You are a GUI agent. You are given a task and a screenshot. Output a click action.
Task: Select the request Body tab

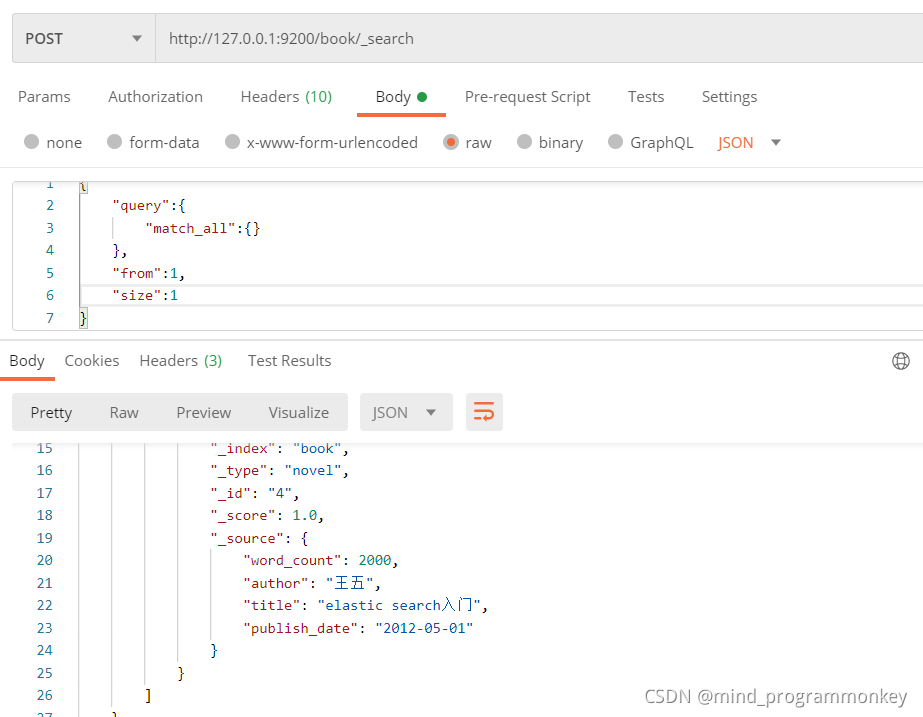pyautogui.click(x=401, y=97)
